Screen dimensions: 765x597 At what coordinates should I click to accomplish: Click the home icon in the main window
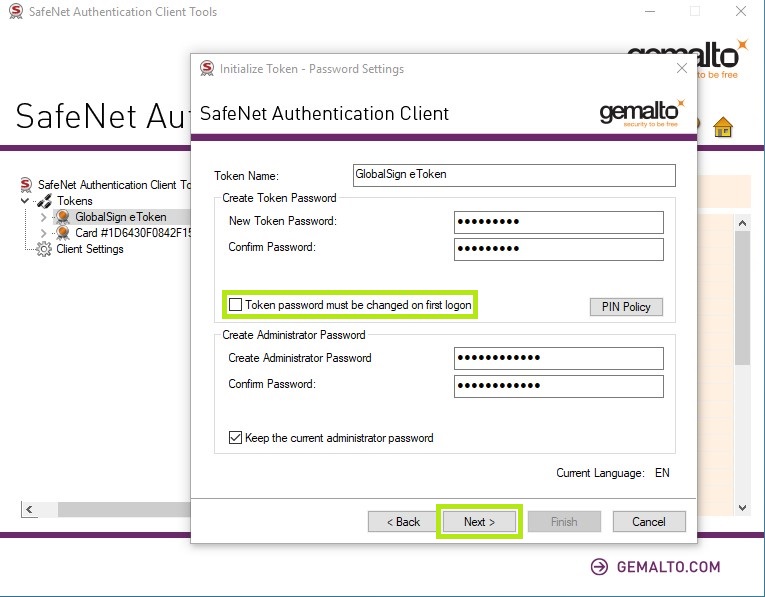coord(723,127)
